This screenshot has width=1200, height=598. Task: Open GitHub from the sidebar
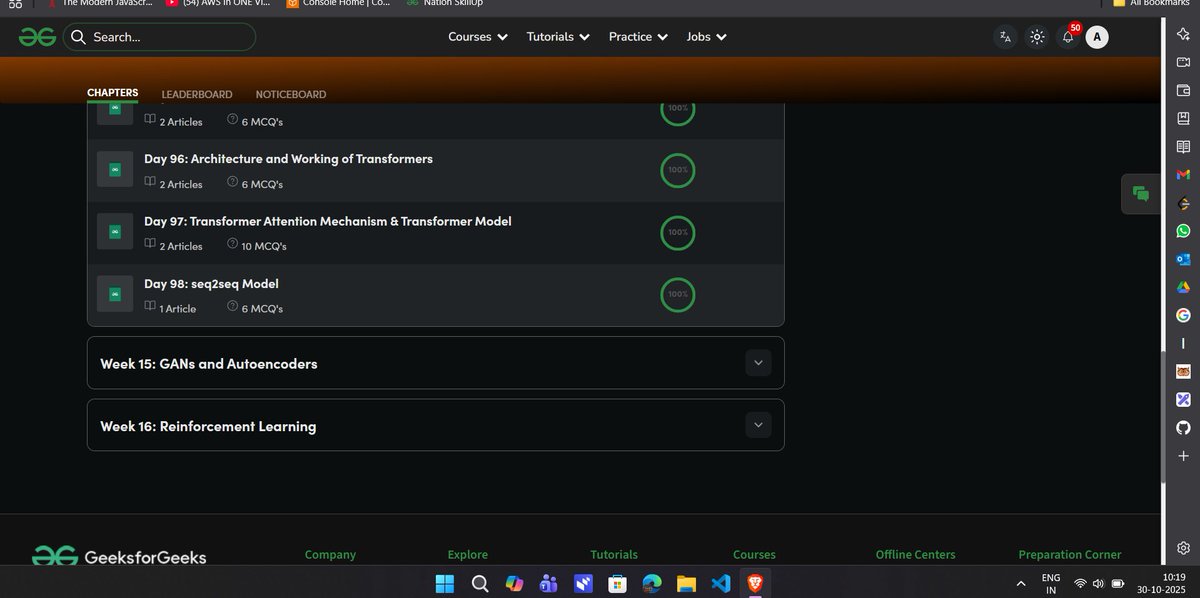pos(1183,427)
